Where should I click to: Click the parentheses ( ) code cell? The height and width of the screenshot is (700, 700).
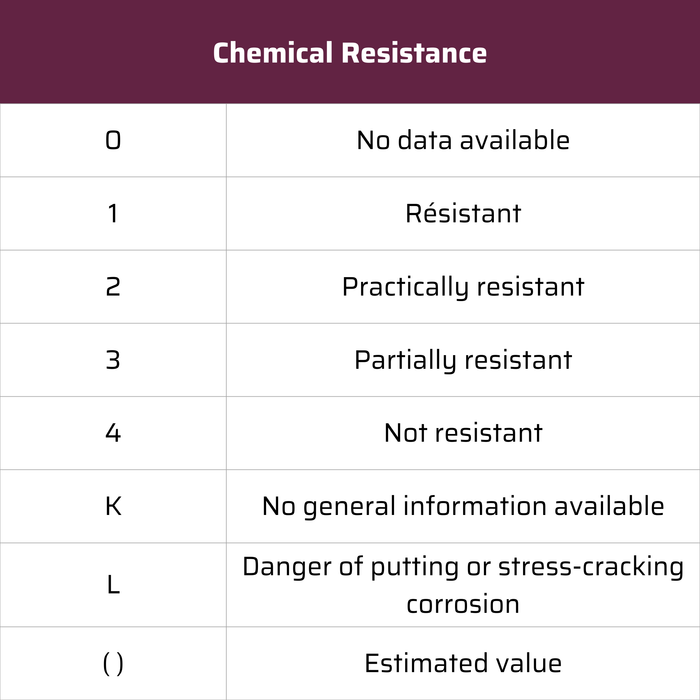point(113,663)
